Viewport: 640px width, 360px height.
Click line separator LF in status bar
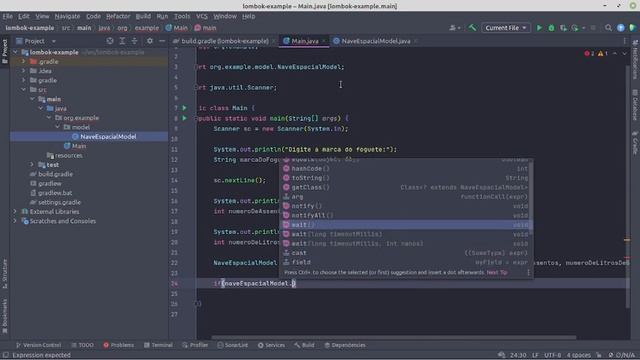click(x=535, y=355)
